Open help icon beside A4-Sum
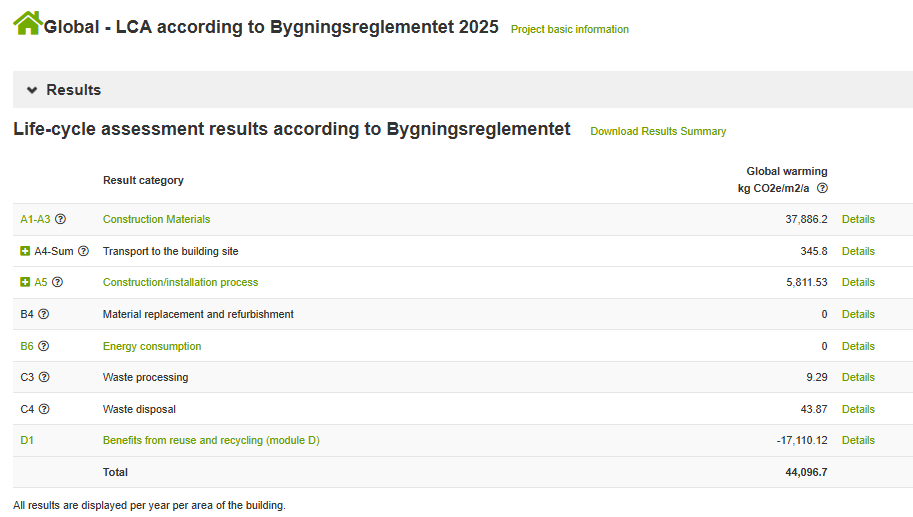Screen dimensions: 913x517 (83, 251)
